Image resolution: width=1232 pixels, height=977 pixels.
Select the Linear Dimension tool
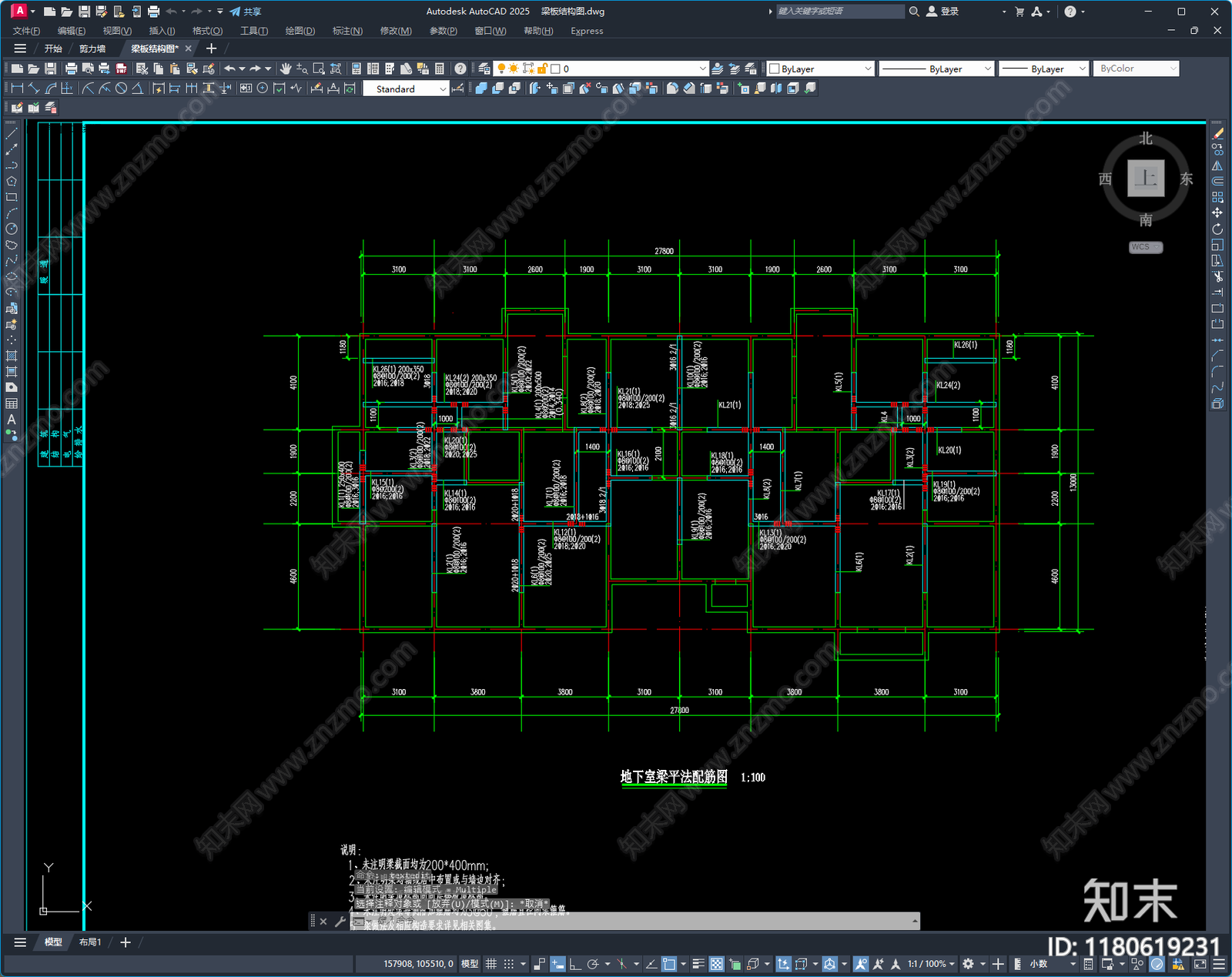point(17,89)
